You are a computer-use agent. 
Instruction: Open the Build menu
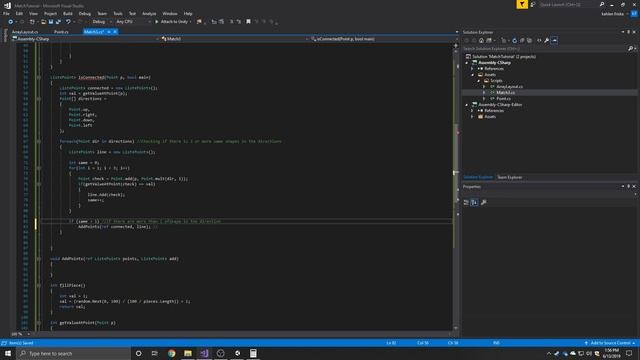[x=68, y=13]
